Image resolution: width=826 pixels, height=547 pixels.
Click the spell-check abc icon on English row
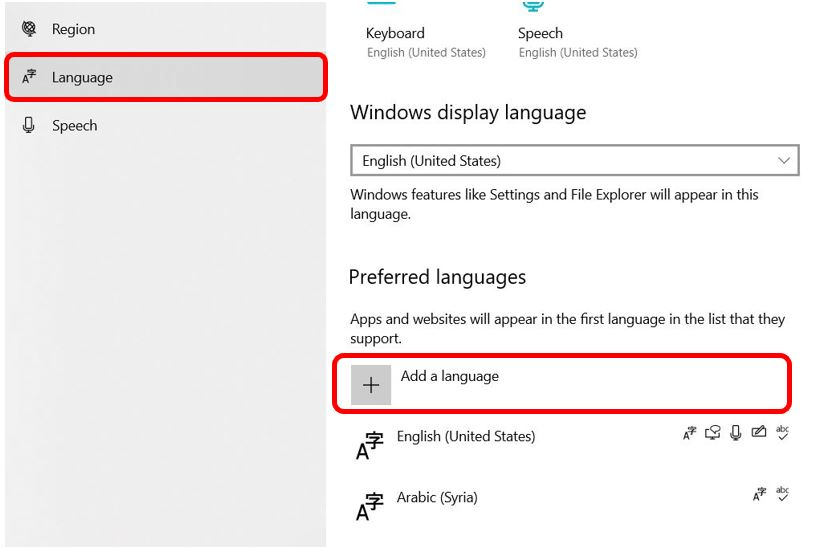[782, 433]
